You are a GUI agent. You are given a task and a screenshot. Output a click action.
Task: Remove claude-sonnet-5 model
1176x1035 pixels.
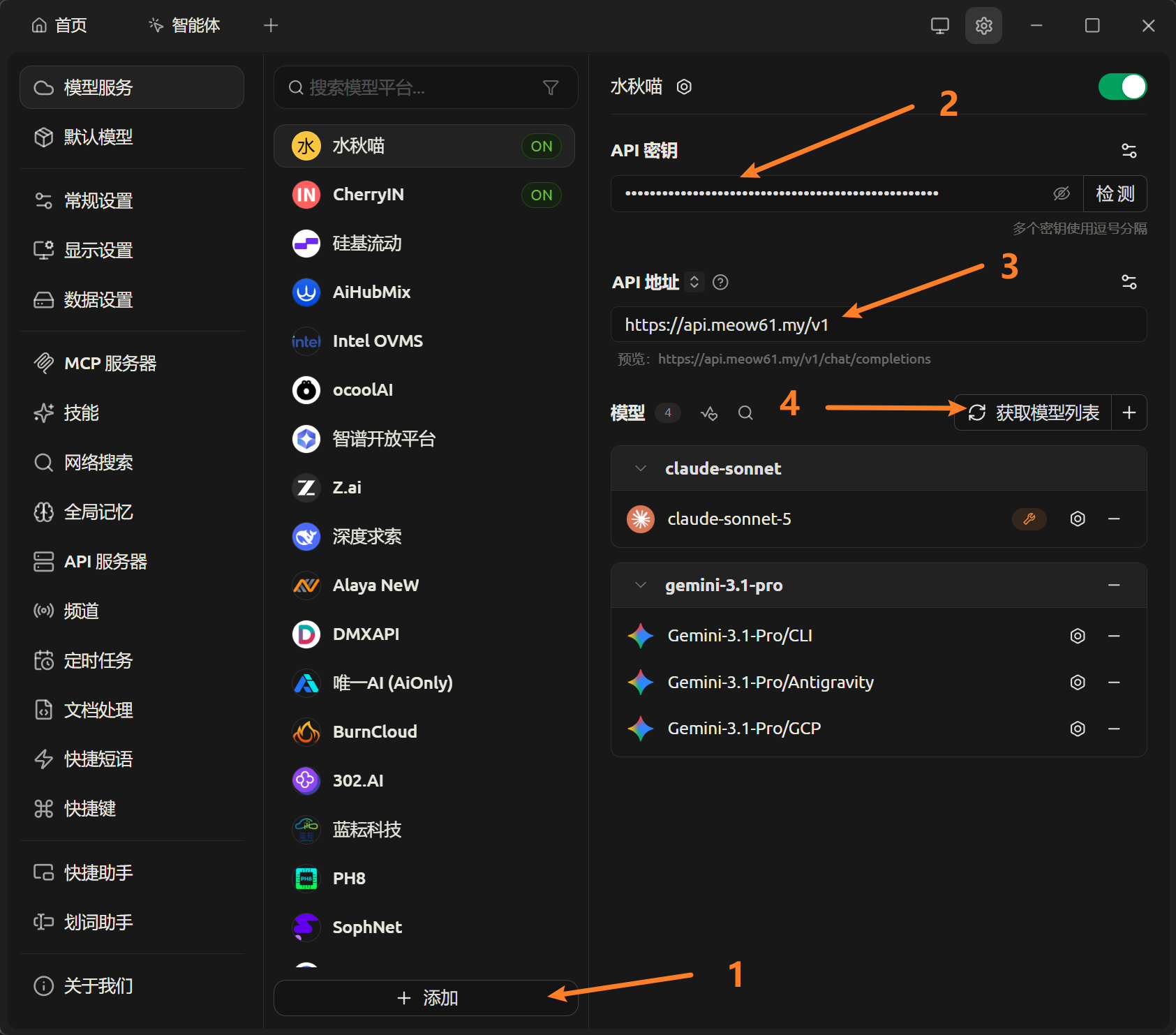point(1114,519)
